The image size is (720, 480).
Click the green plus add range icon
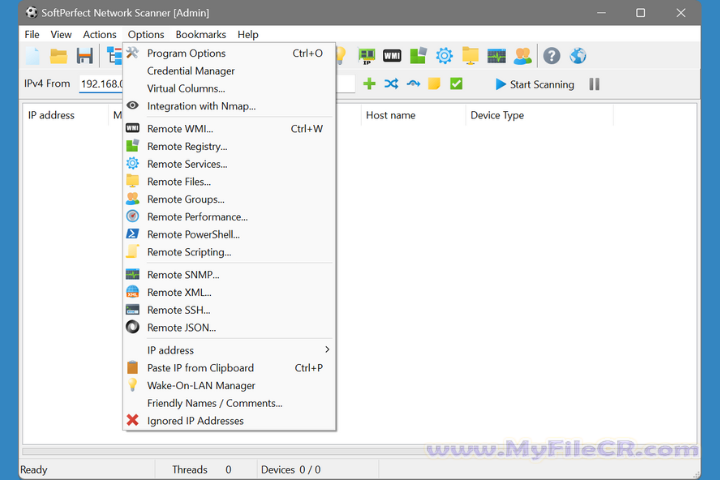point(369,84)
